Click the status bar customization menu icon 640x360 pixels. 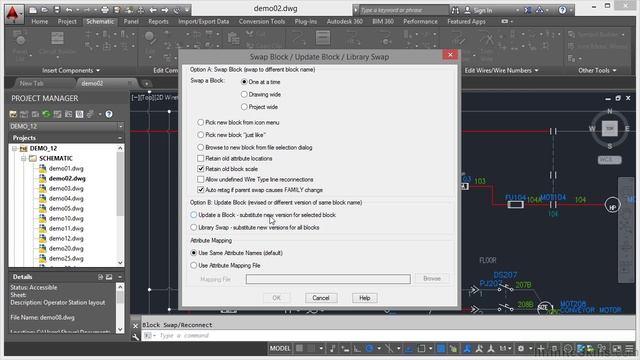(x=629, y=348)
